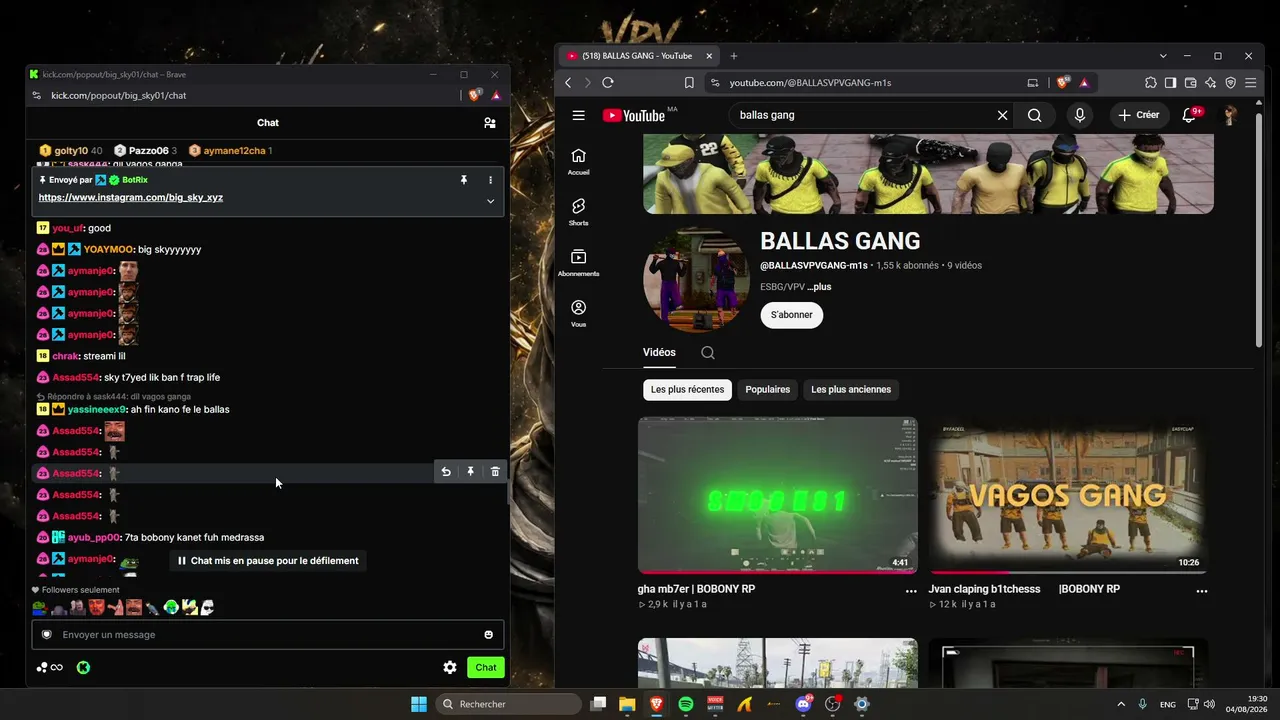Open Brave Shields in the YouTube window
This screenshot has height=720, width=1280.
click(1063, 82)
